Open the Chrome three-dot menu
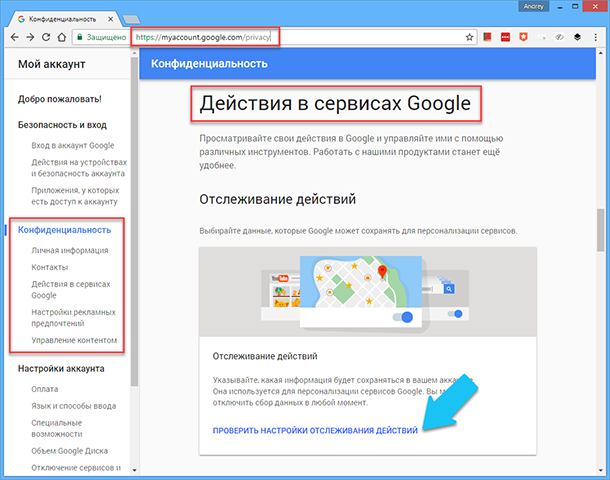Image resolution: width=610 pixels, height=480 pixels. coord(595,37)
